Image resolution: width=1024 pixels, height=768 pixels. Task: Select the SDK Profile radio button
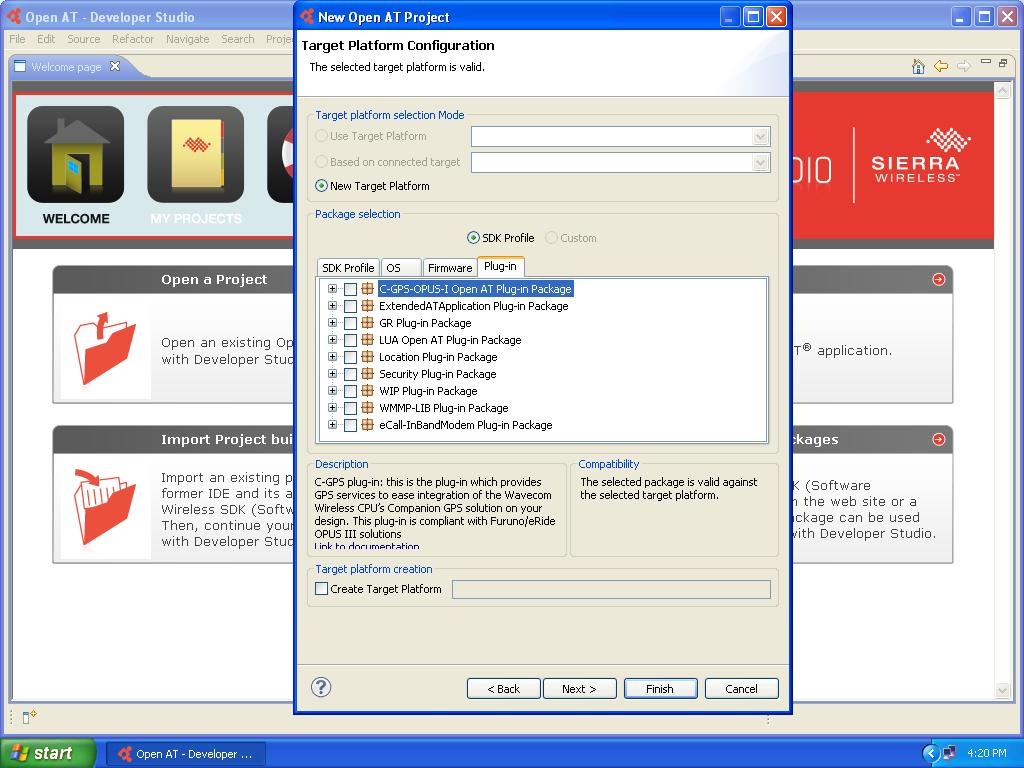[473, 238]
